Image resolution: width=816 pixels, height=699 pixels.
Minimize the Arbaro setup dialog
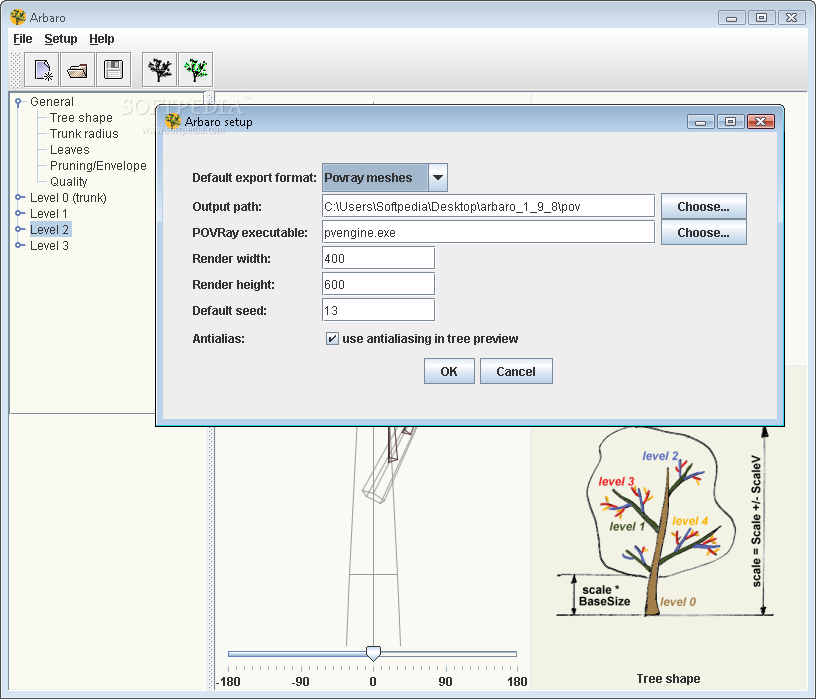[x=701, y=122]
